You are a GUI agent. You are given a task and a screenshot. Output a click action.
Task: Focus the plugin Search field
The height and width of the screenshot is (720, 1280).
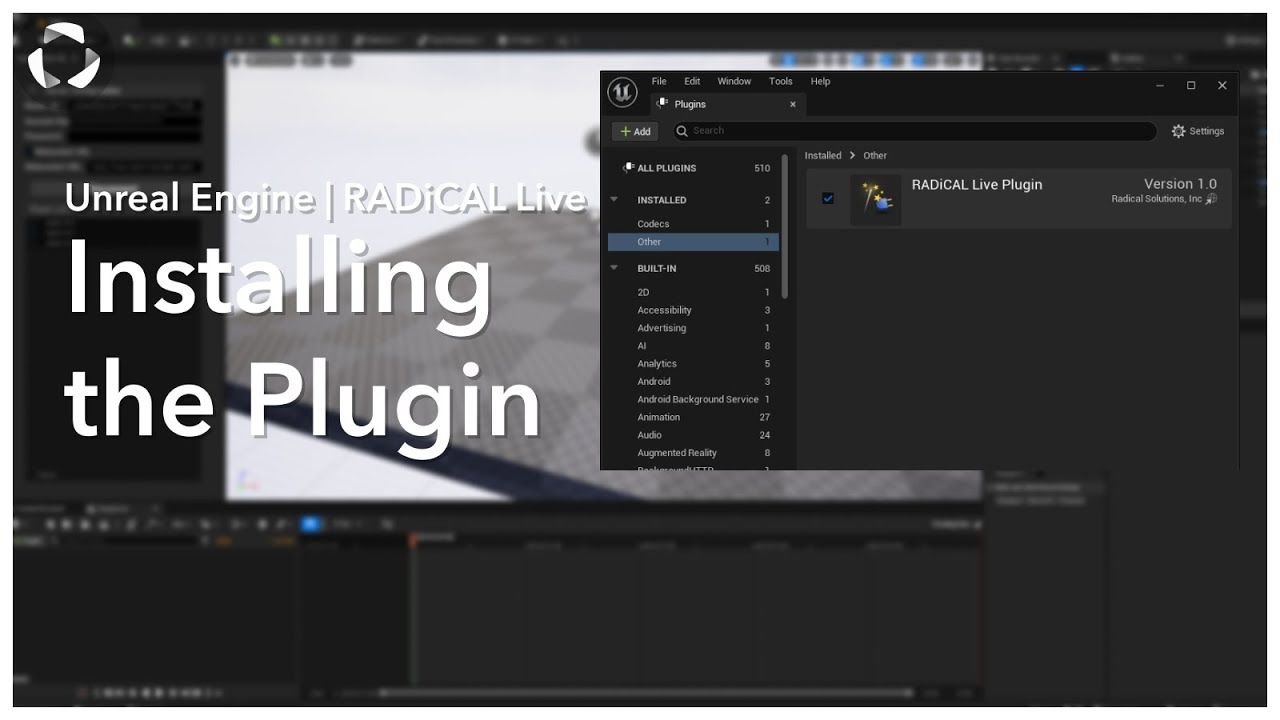coord(914,131)
